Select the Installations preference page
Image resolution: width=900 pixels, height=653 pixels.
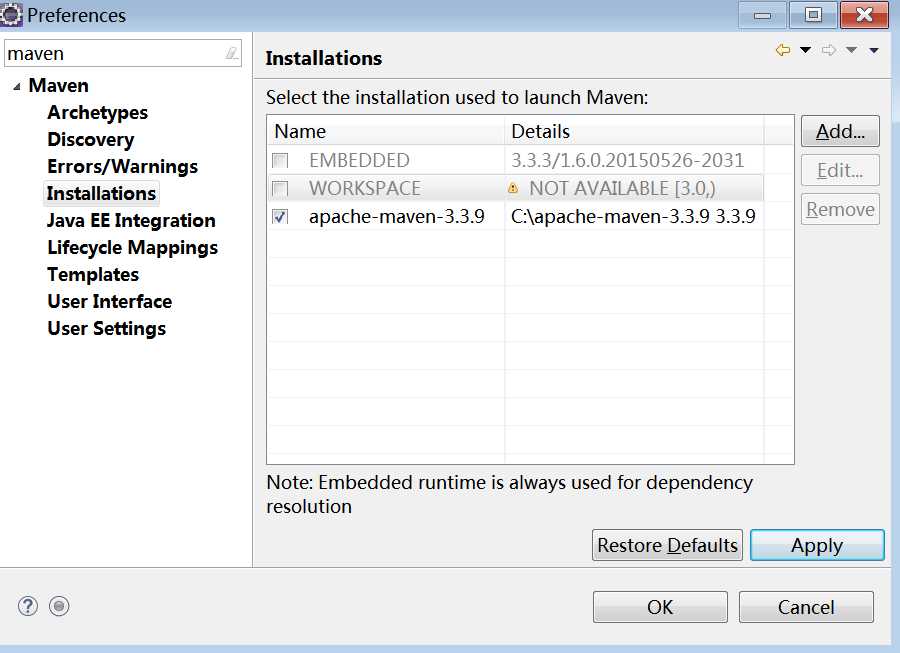(101, 193)
